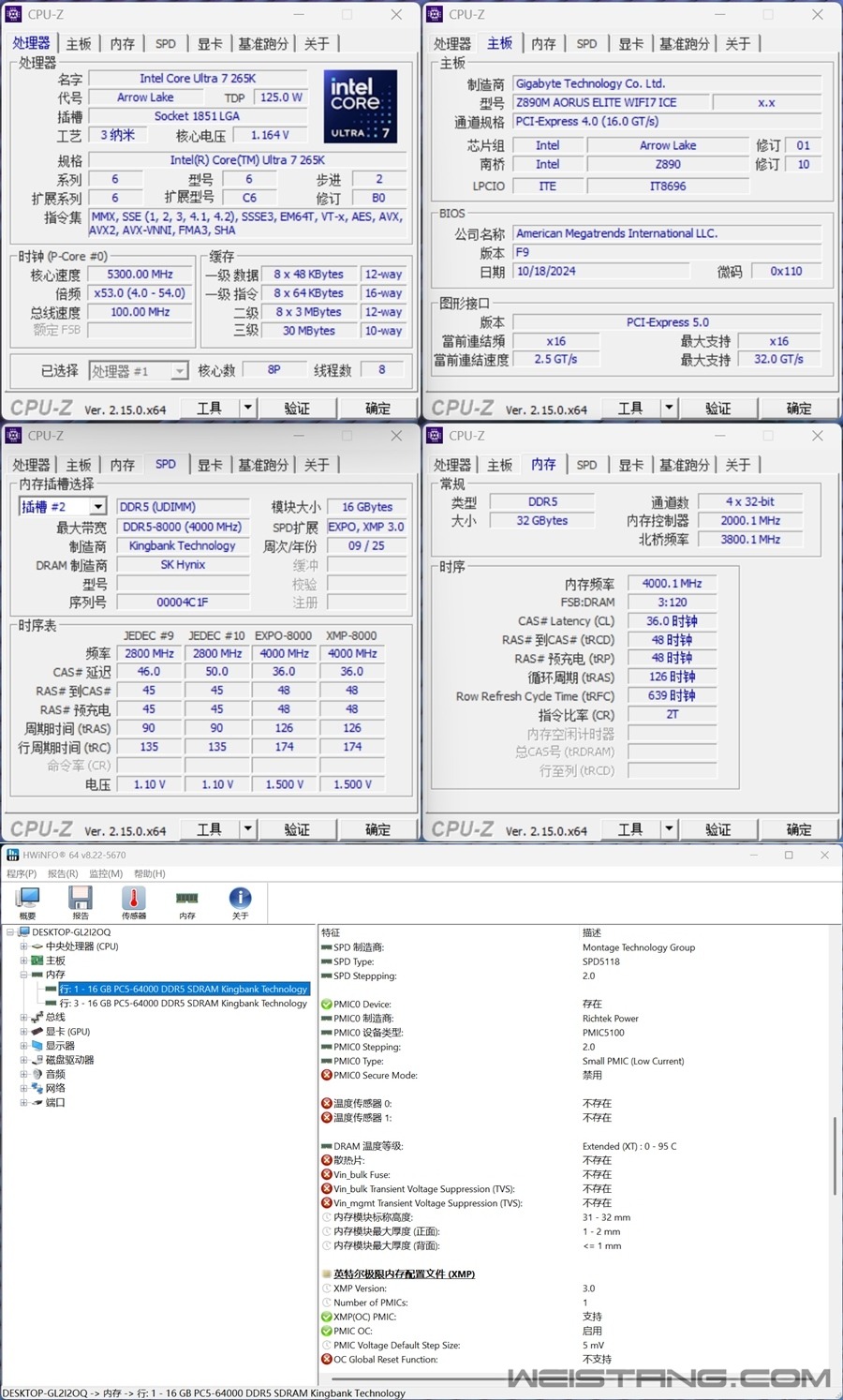The height and width of the screenshot is (1400, 843).
Task: Open the 程序(P) menu in HWiNFO
Action: pos(22,873)
